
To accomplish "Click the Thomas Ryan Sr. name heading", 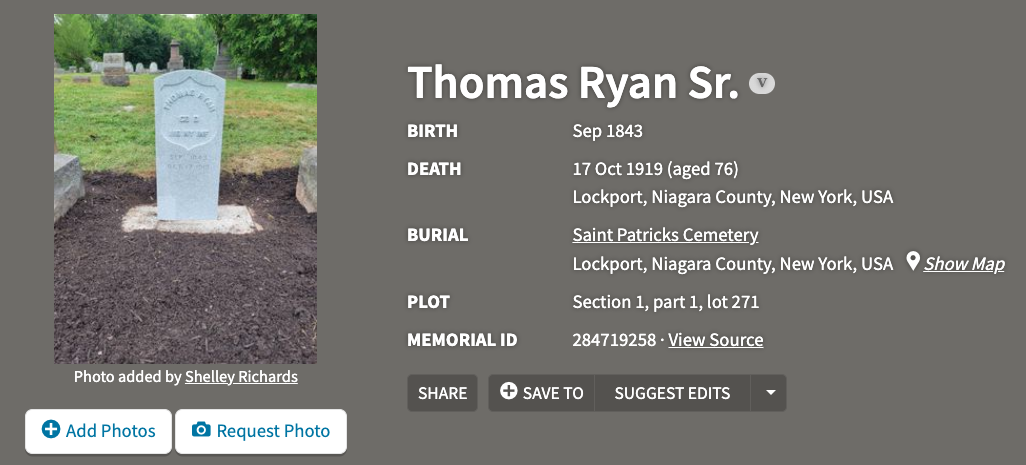I will (572, 82).
